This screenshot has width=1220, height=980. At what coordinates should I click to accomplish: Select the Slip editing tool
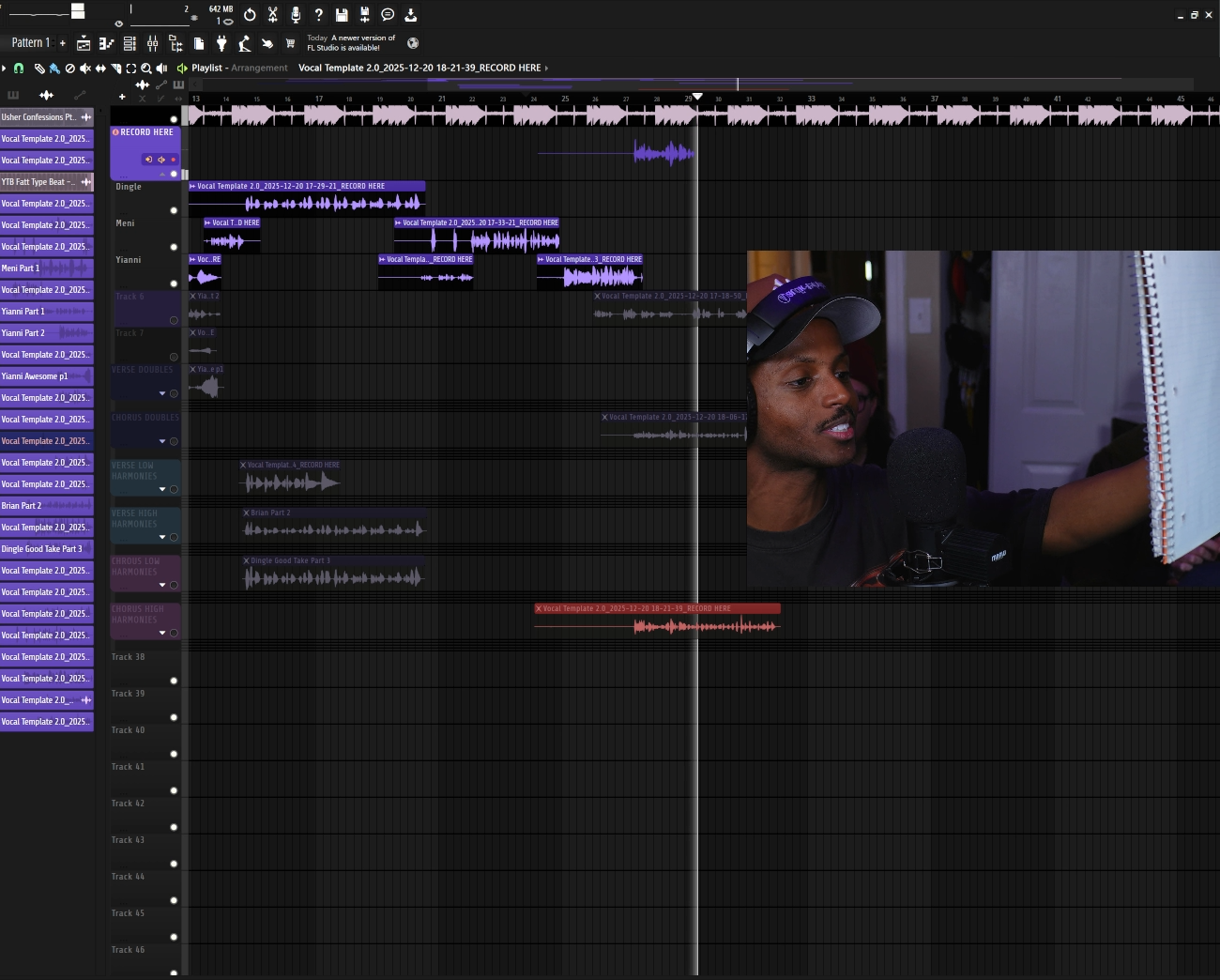99,69
